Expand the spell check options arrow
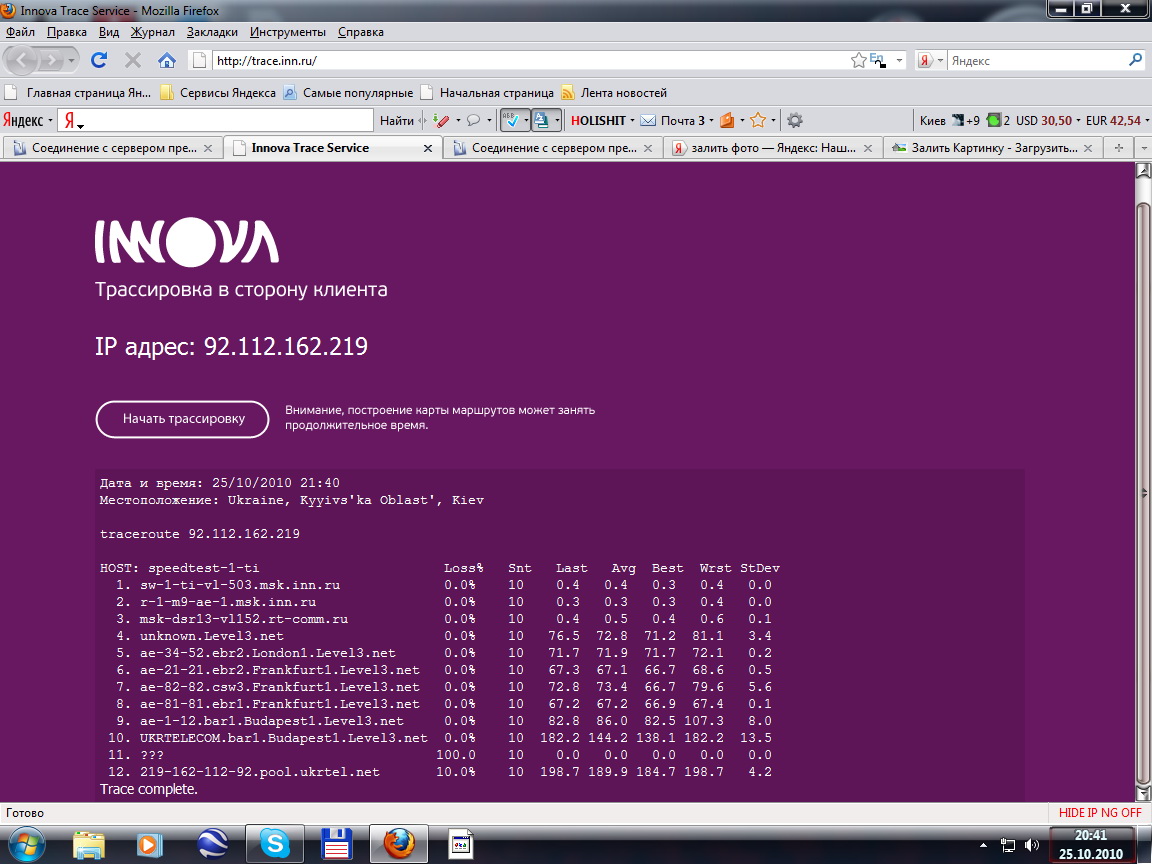Screen dimensions: 1152x864 (x=526, y=120)
